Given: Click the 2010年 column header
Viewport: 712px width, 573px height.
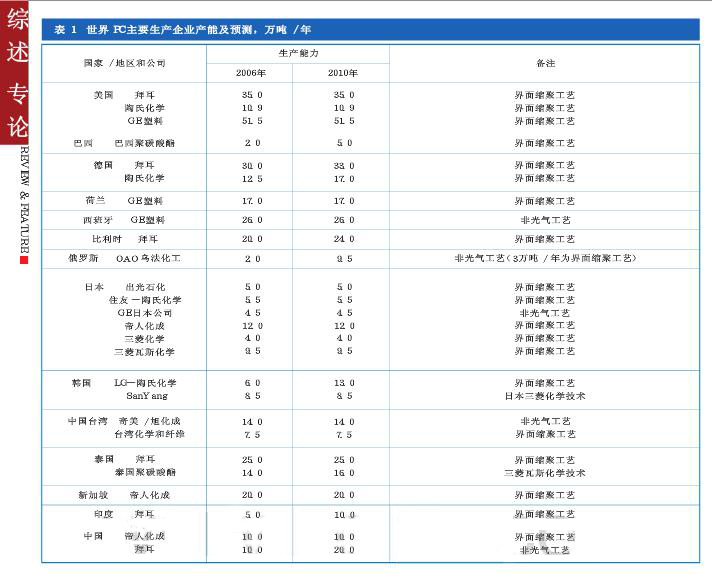Looking at the screenshot, I should pyautogui.click(x=343, y=73).
